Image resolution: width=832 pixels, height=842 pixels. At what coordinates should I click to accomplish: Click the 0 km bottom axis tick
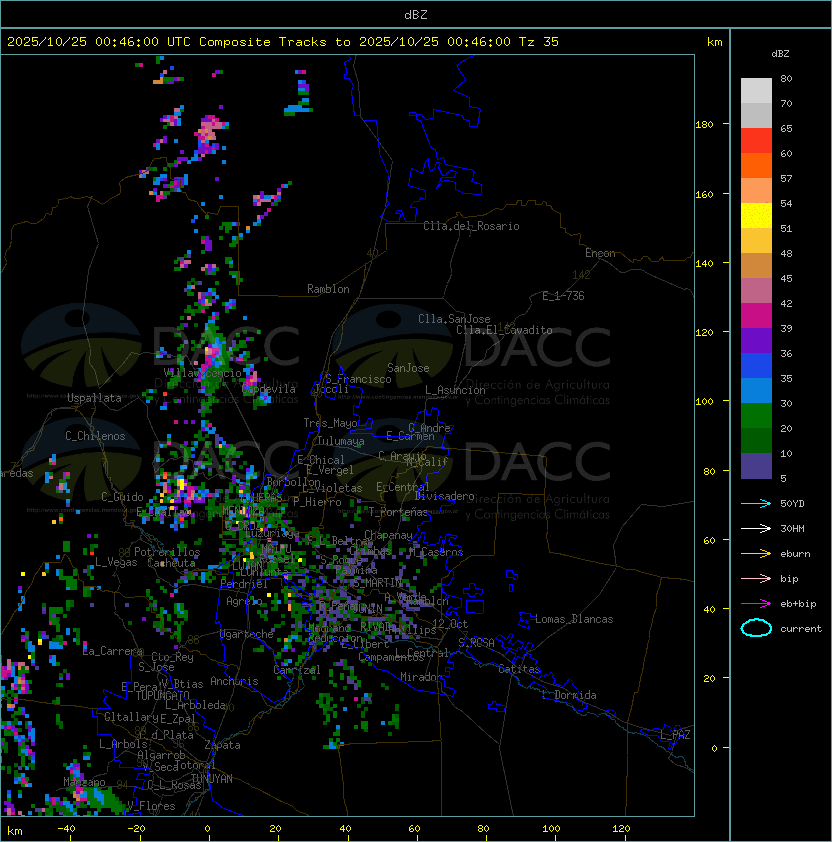[208, 829]
